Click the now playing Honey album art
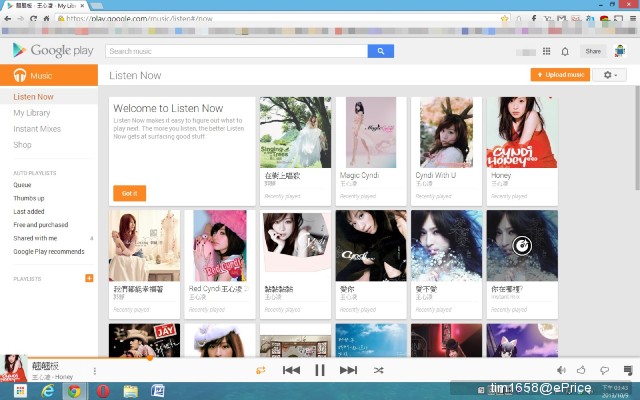 pos(13,369)
